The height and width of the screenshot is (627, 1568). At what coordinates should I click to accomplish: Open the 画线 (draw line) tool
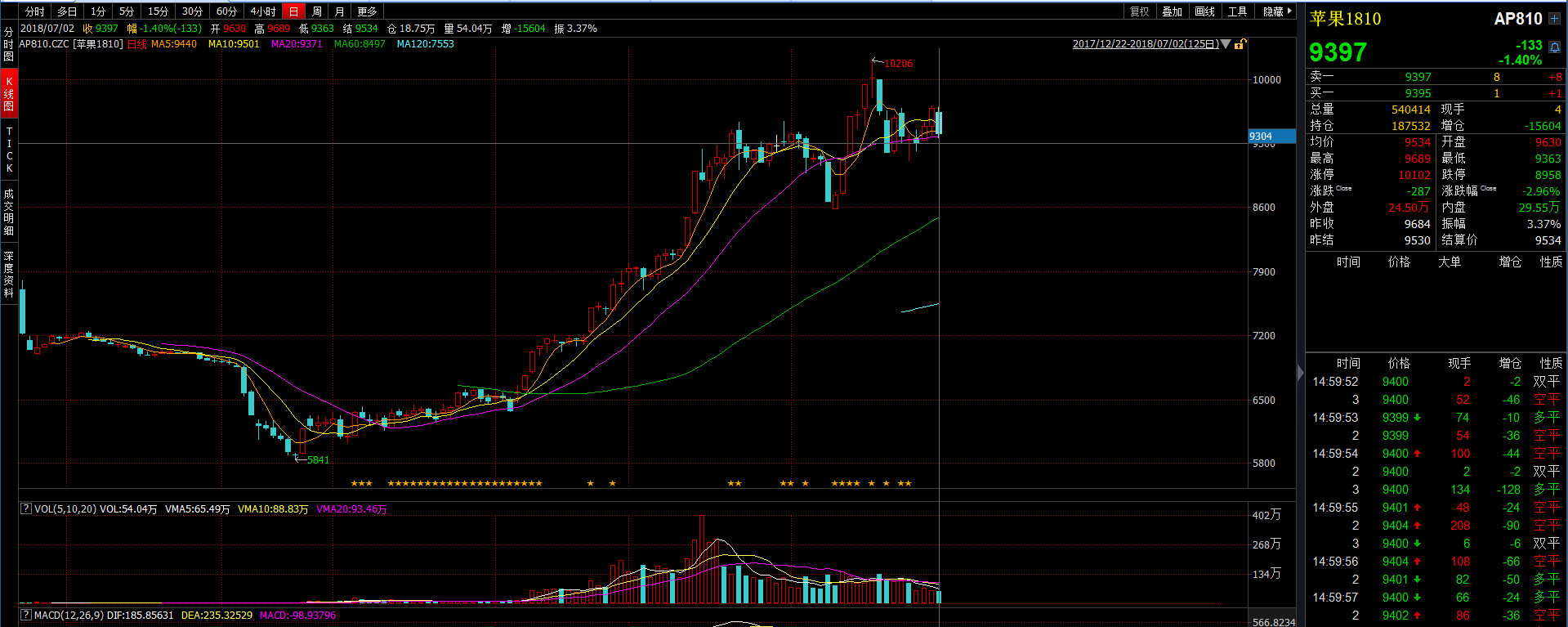pyautogui.click(x=1204, y=11)
